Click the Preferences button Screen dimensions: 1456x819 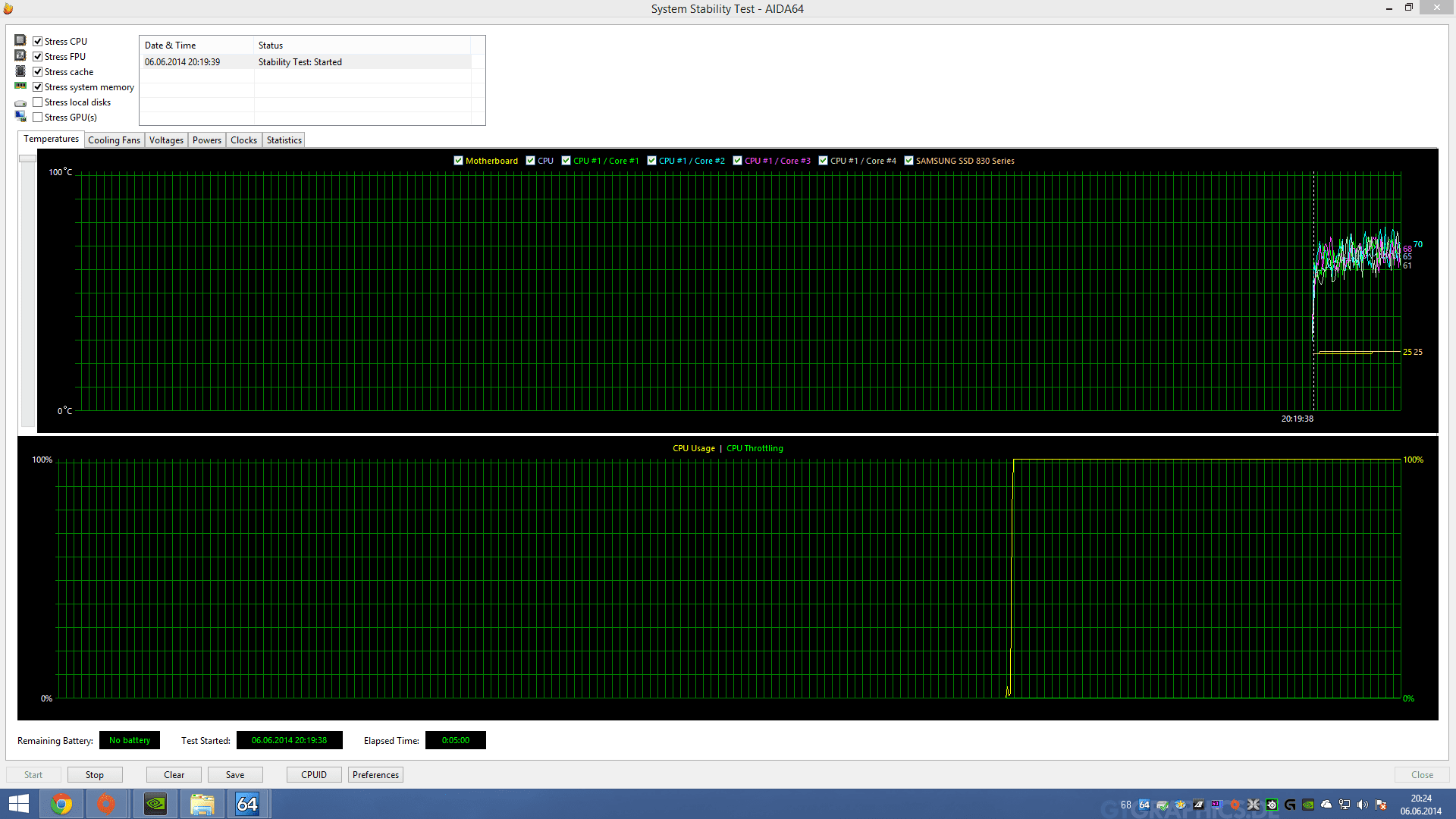click(375, 775)
